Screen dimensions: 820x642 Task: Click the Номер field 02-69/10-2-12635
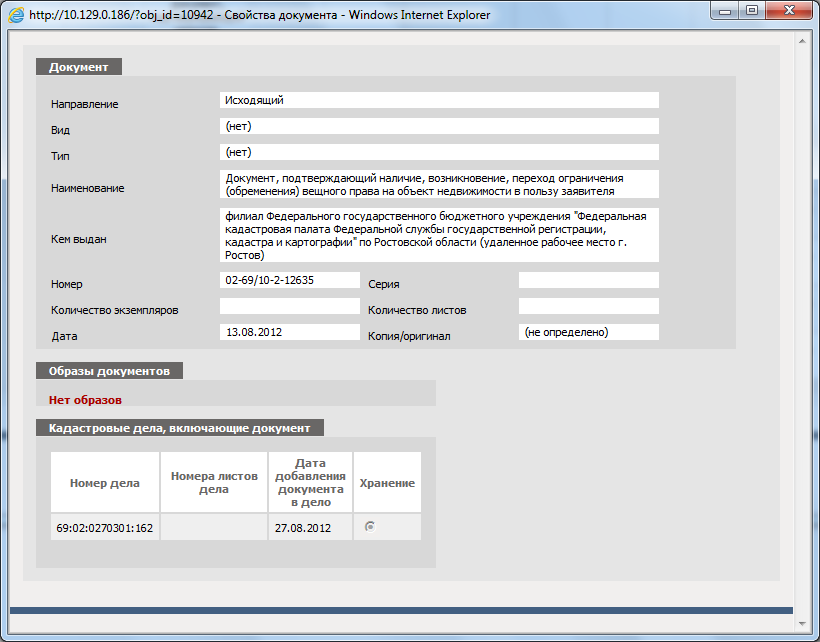coord(290,280)
